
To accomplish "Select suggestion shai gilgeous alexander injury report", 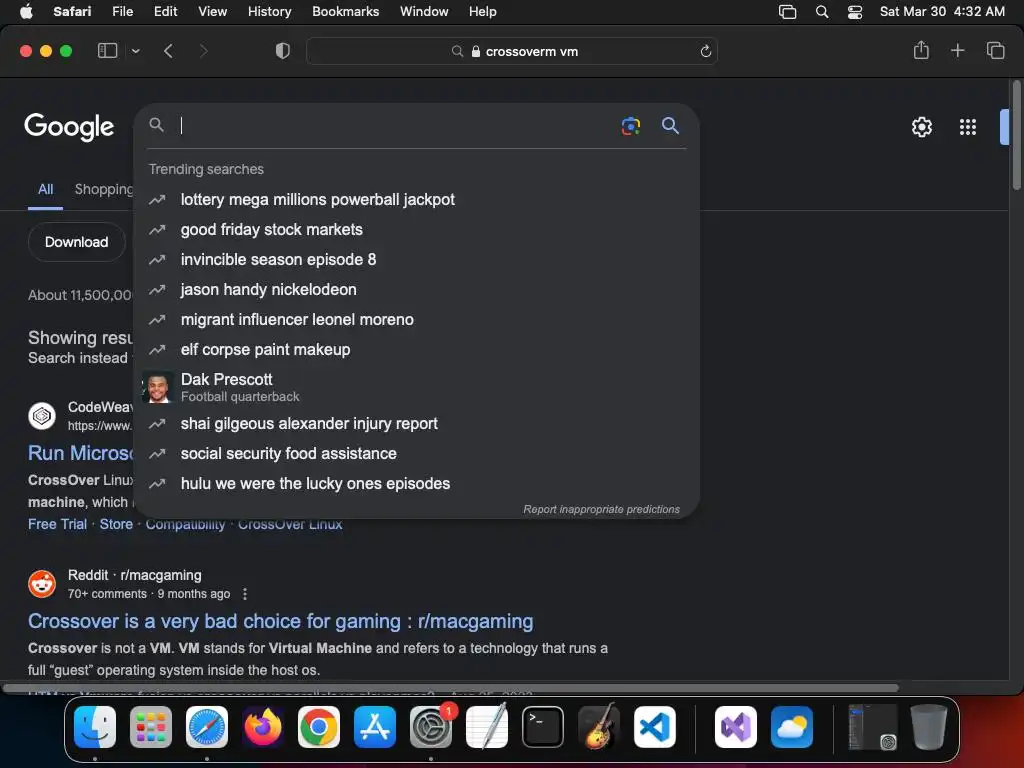I will (416, 423).
